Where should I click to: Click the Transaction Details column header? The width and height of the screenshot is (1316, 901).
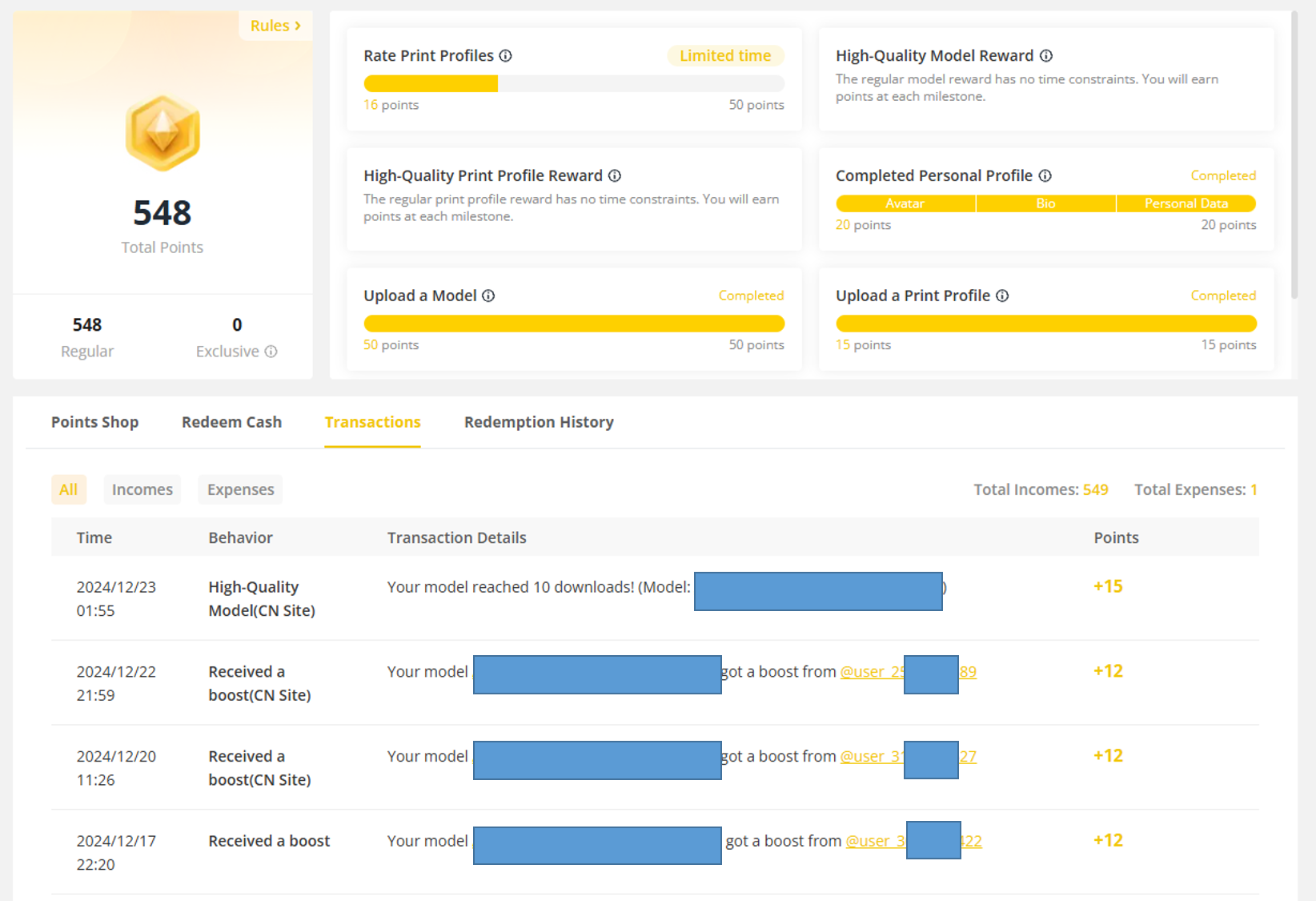[456, 538]
